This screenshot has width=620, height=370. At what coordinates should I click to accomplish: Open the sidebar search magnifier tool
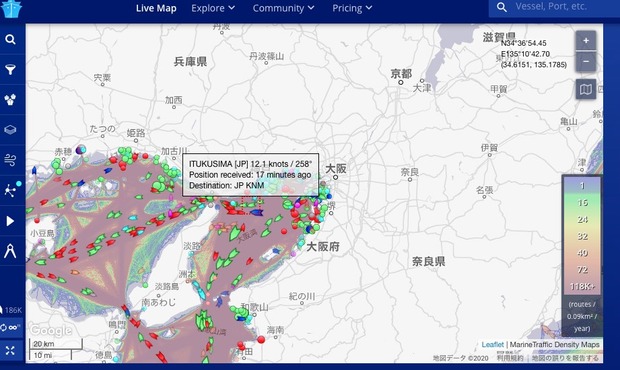tap(10, 40)
